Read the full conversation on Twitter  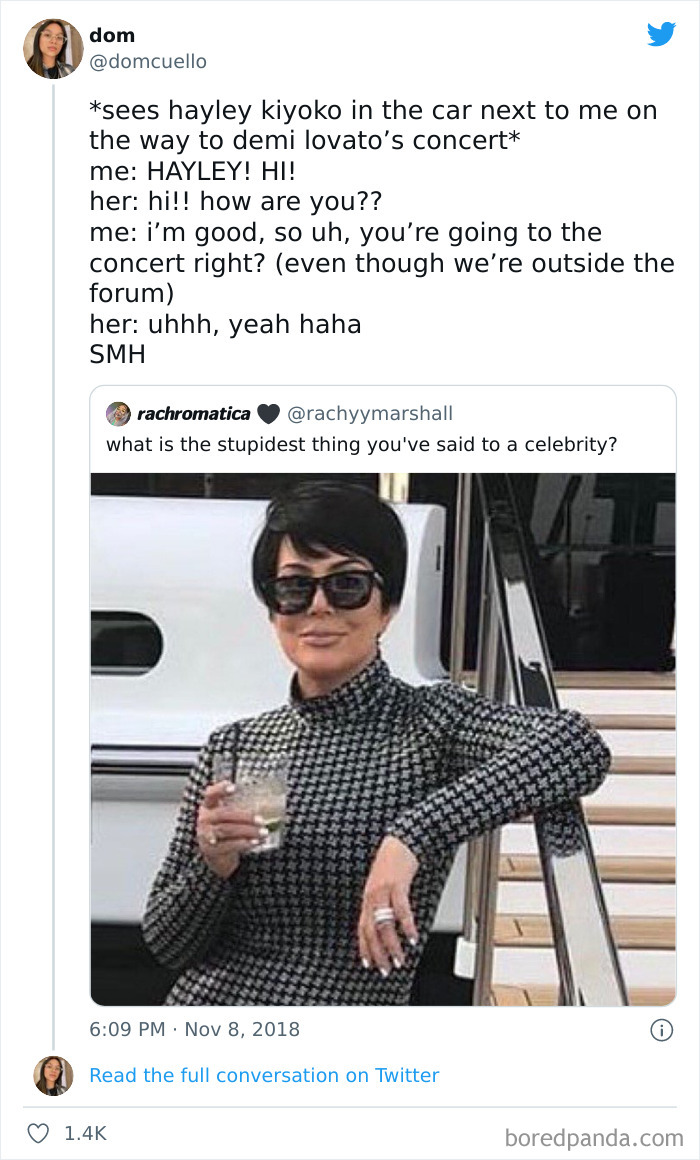coord(264,1075)
